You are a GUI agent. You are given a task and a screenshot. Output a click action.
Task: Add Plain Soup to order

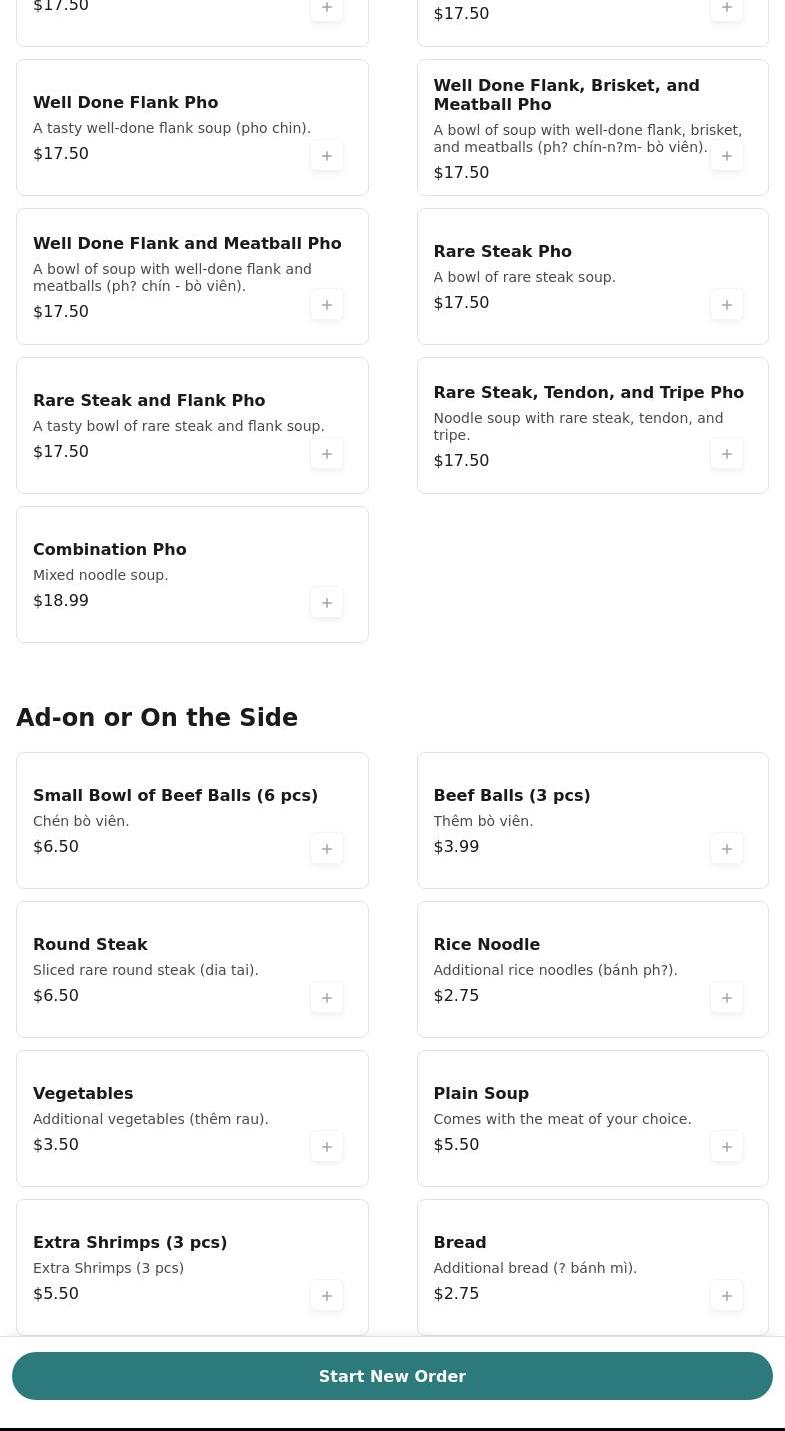(727, 1147)
